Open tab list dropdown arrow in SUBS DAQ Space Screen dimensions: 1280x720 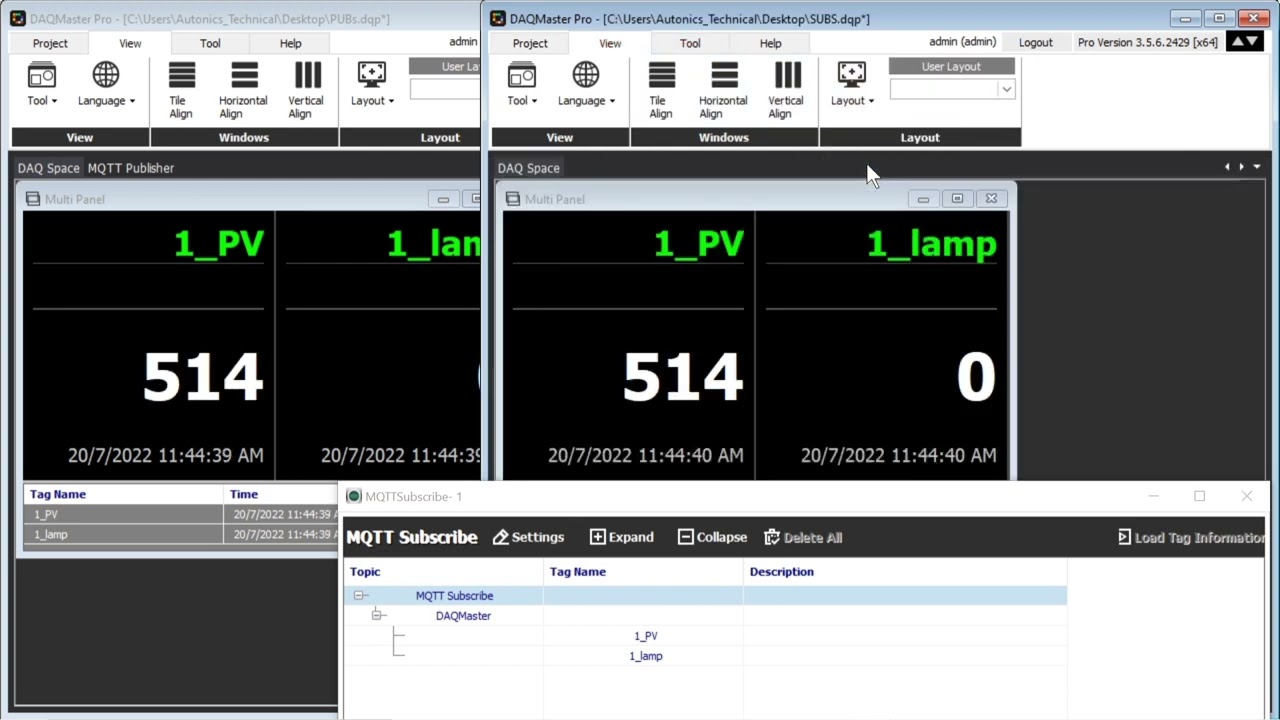(1257, 167)
